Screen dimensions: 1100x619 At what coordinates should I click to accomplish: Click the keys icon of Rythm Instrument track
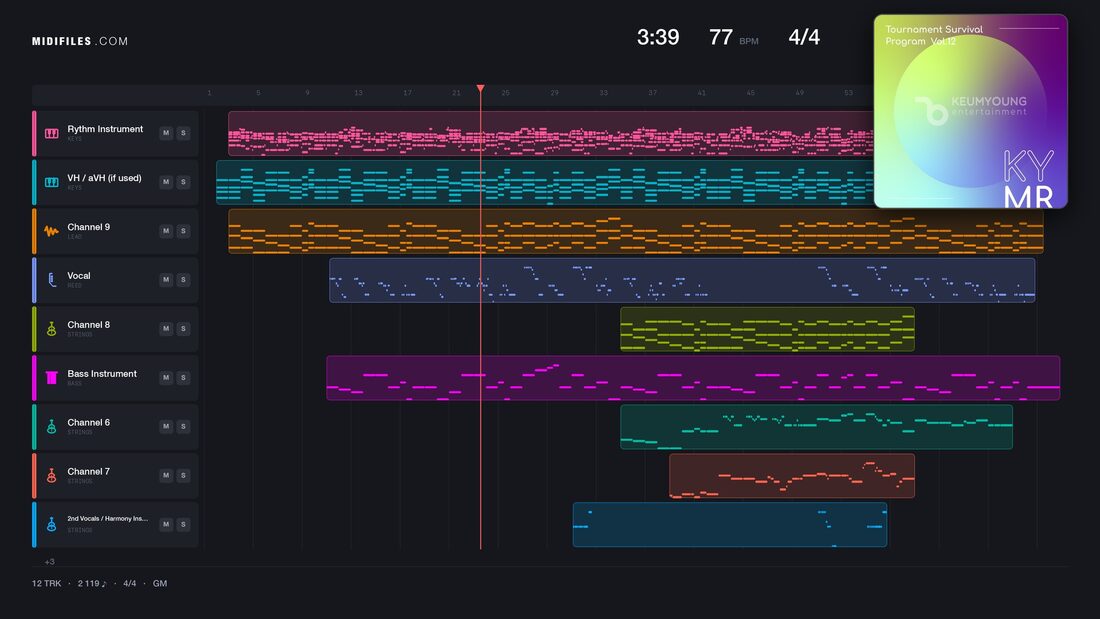[x=51, y=133]
